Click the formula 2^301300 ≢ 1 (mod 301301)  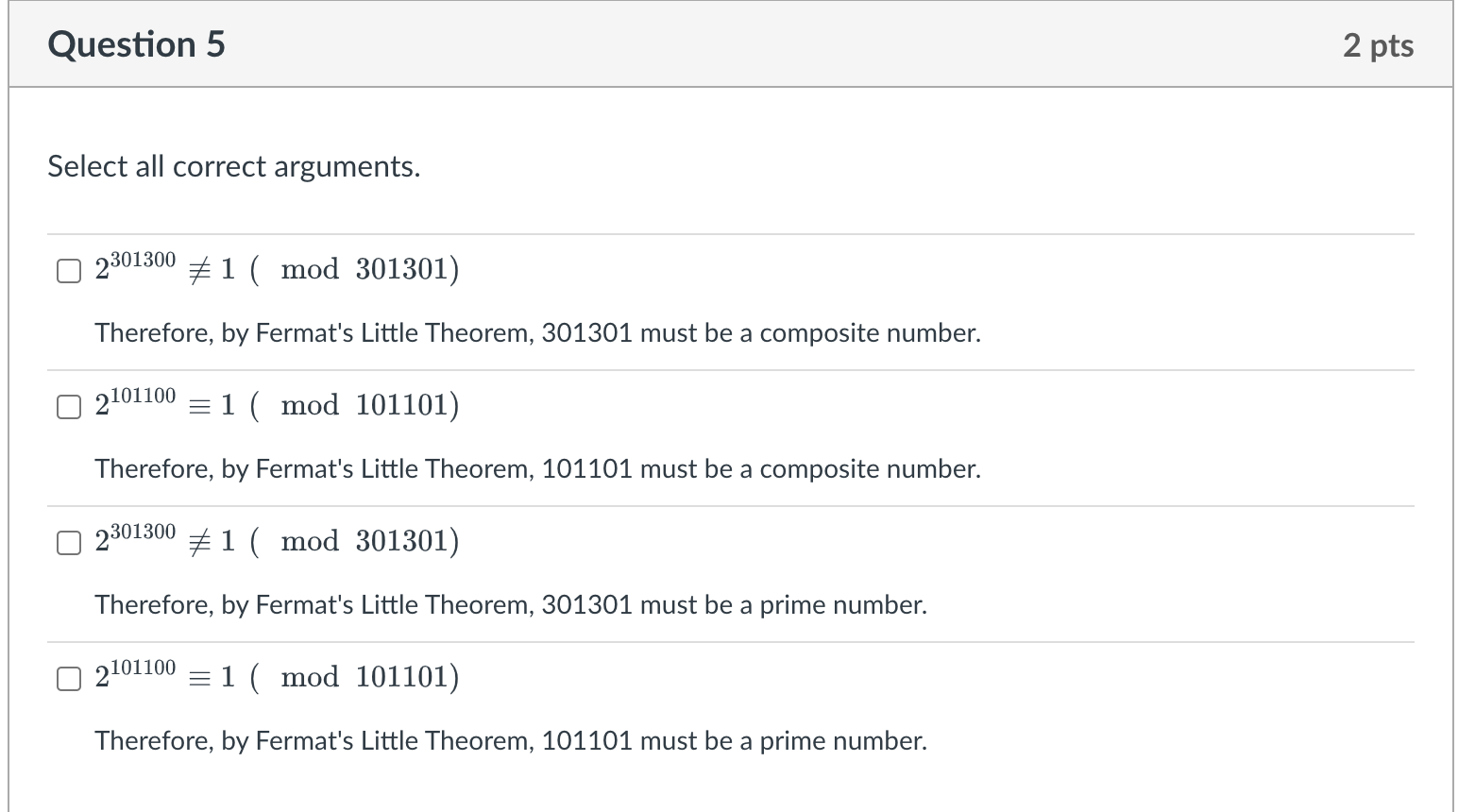[x=278, y=268]
